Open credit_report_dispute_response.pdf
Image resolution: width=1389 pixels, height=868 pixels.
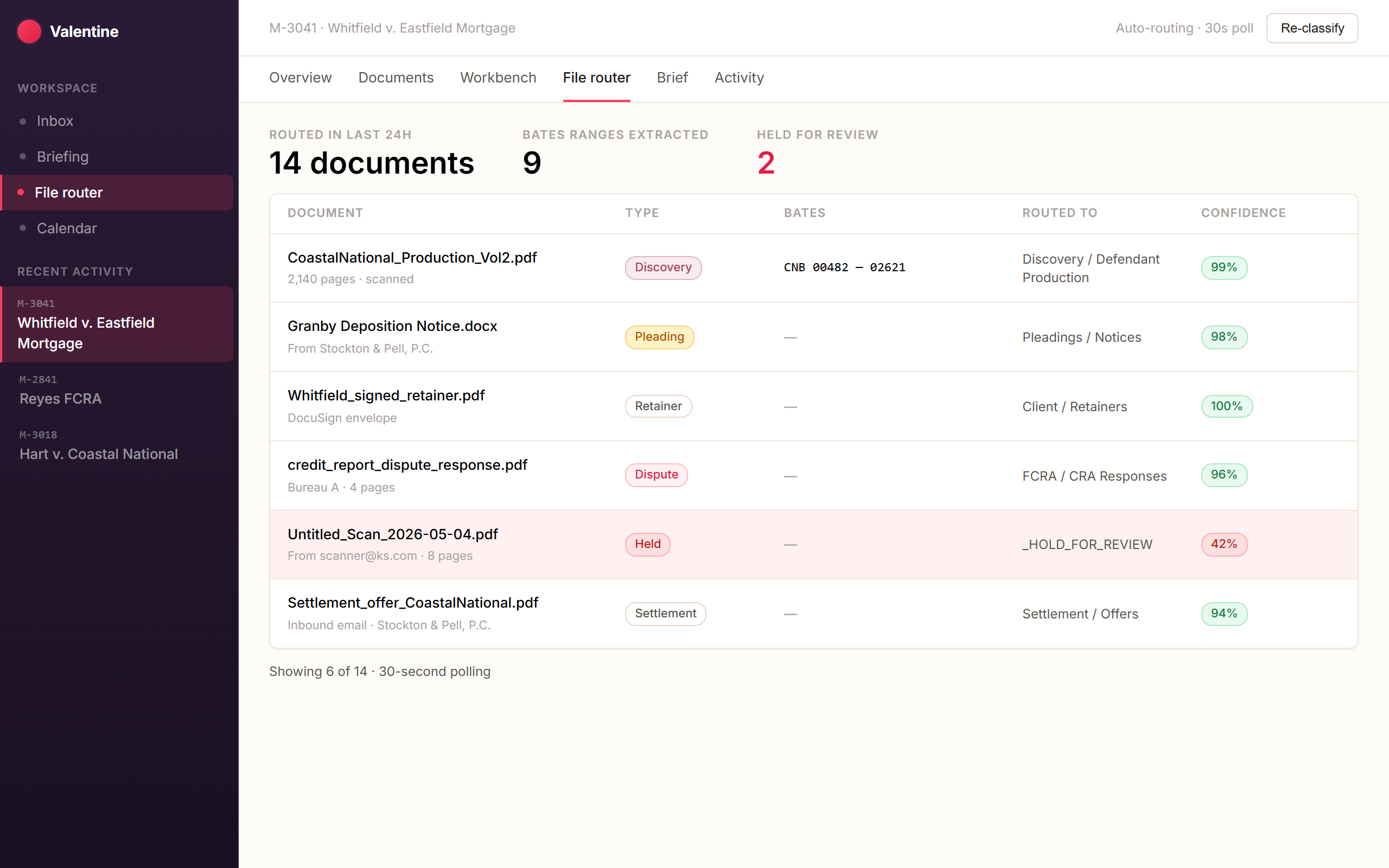407,465
